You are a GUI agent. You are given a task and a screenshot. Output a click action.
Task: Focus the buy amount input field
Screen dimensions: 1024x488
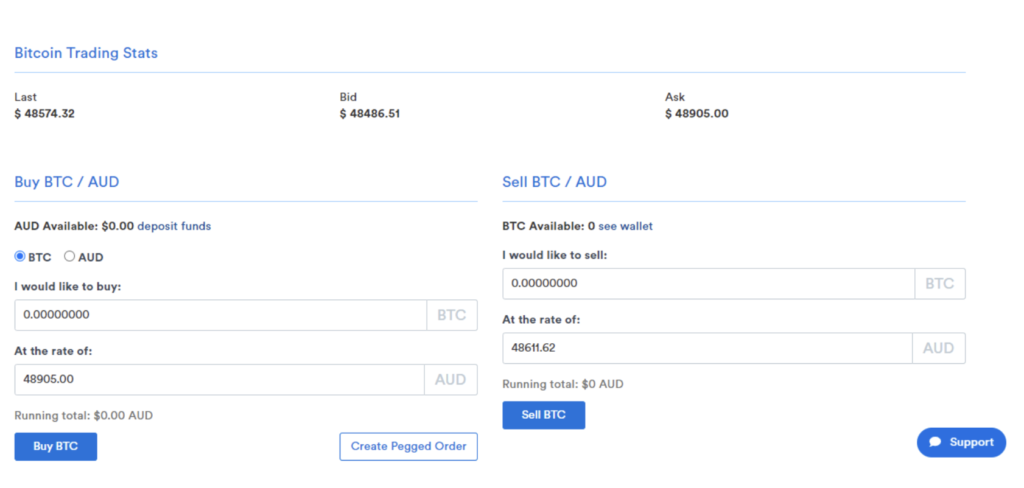[x=221, y=315]
